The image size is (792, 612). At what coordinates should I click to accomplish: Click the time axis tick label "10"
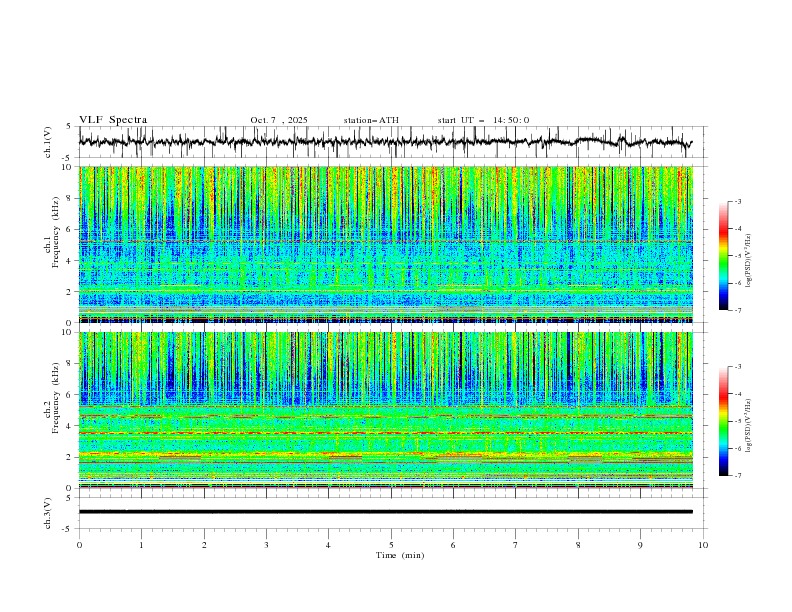pyautogui.click(x=703, y=545)
